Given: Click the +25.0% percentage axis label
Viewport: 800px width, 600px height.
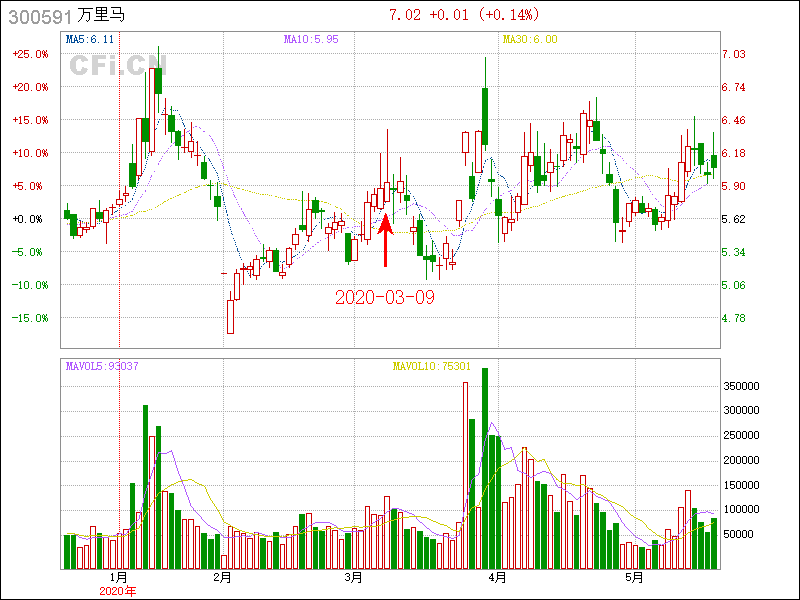Looking at the screenshot, I should click(x=30, y=54).
